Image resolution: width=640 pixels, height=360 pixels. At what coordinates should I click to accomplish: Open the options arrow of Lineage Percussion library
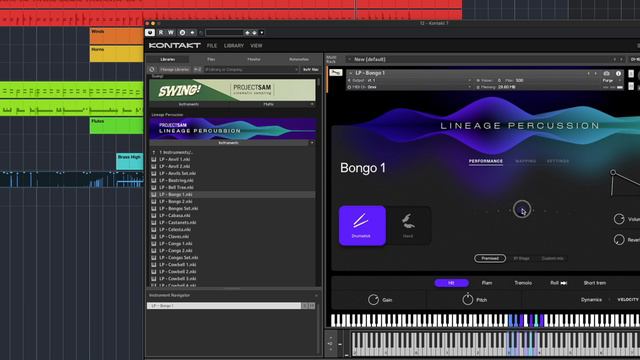coord(312,143)
